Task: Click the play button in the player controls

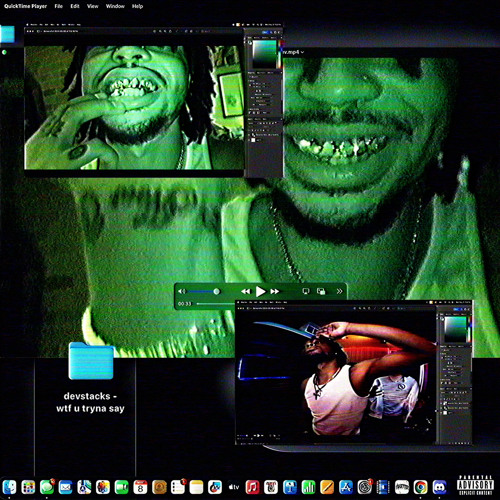Action: (x=260, y=291)
